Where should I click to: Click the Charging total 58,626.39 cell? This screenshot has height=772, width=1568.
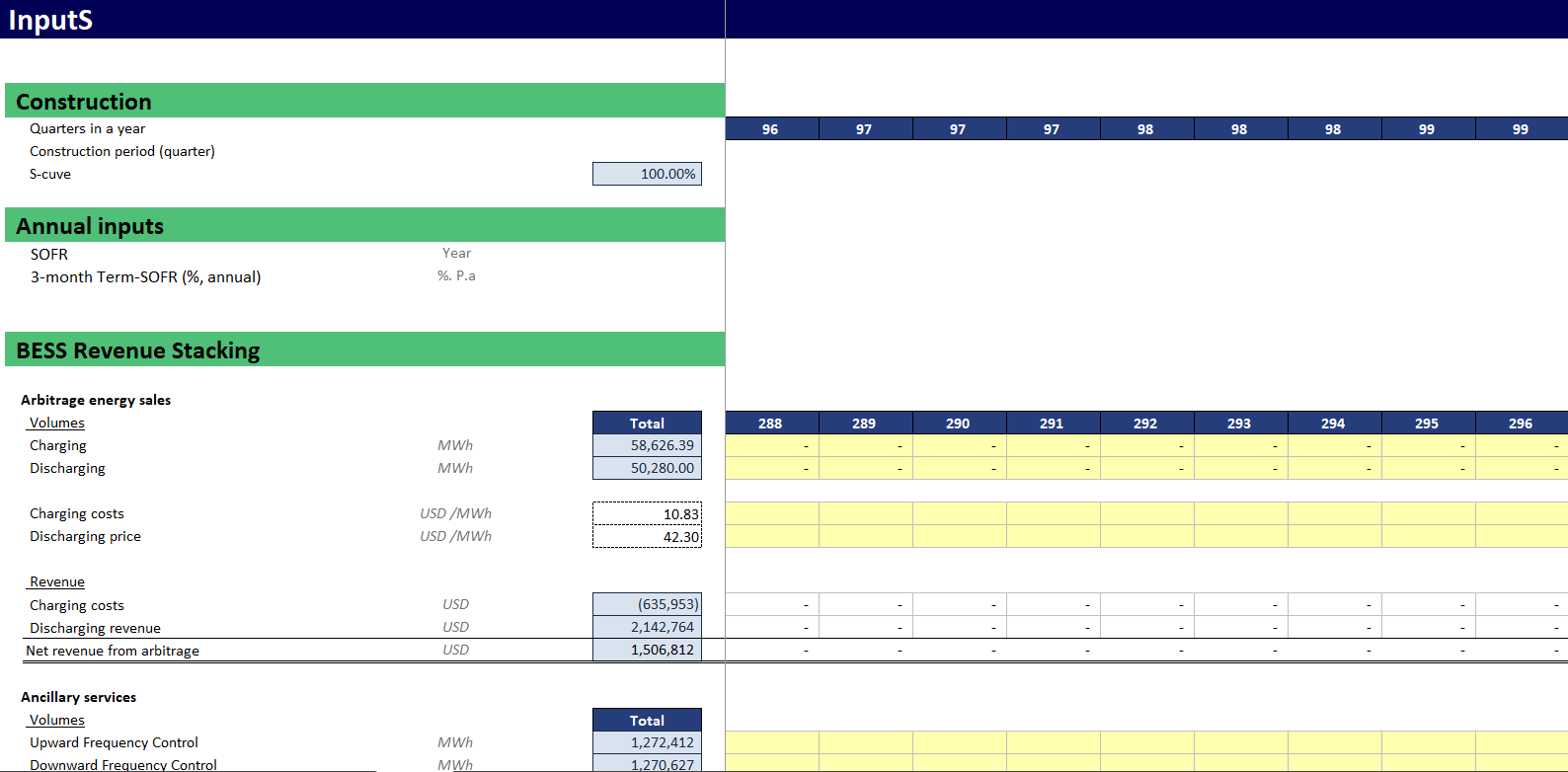pos(647,445)
